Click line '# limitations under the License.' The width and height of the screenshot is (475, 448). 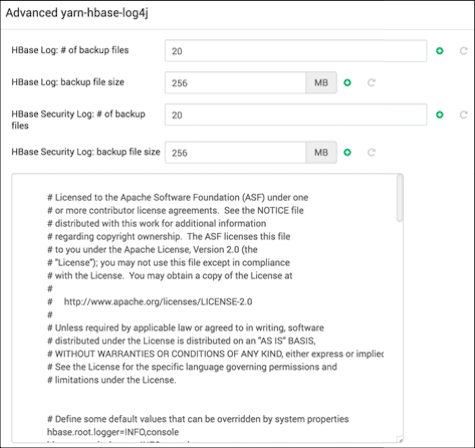(112, 380)
